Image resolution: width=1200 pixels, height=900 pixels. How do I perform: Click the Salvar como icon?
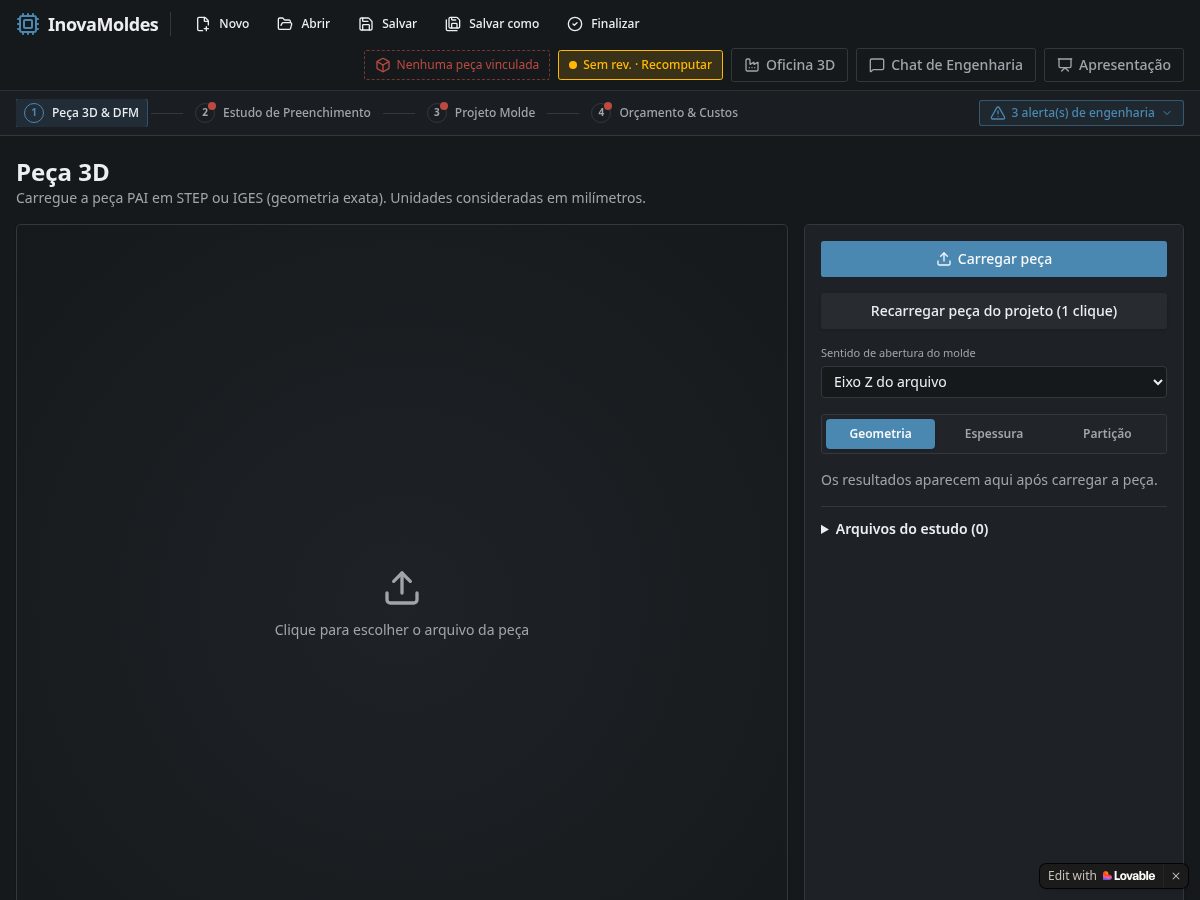453,24
